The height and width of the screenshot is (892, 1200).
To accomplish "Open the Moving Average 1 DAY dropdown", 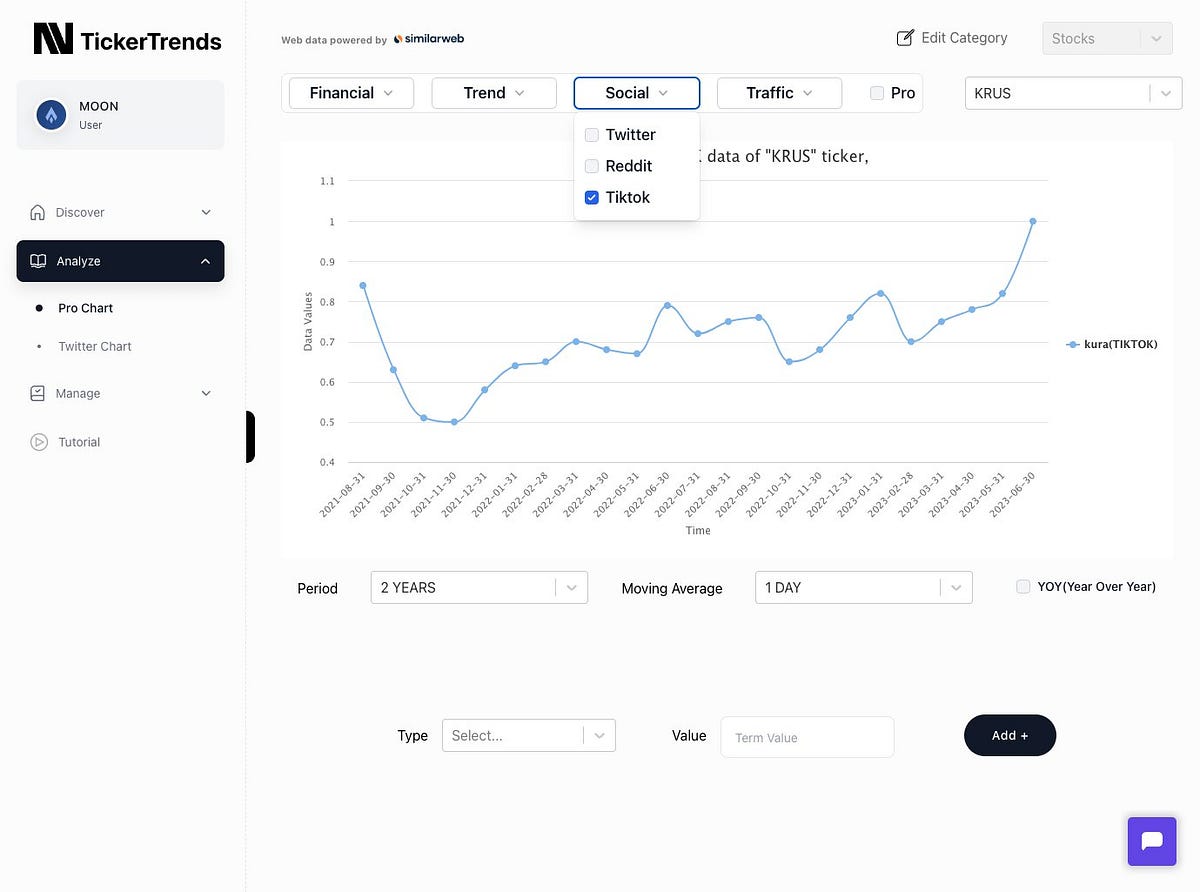I will coord(862,587).
